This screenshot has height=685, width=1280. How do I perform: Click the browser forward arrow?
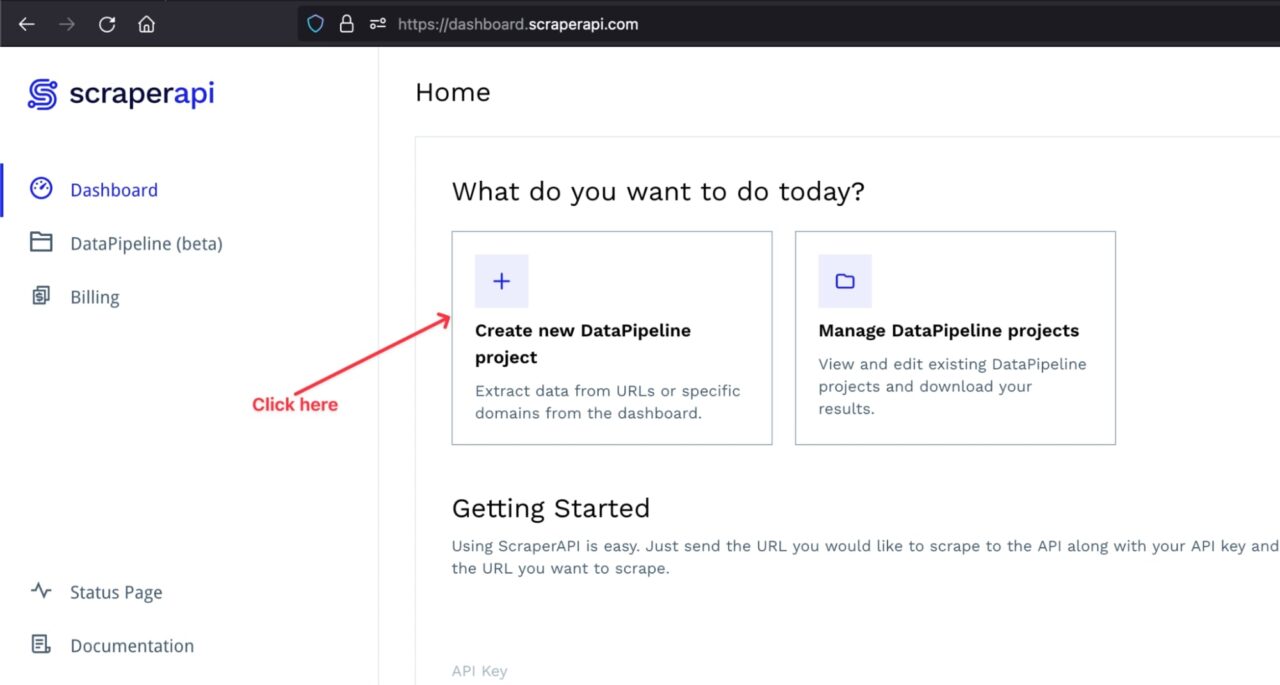point(67,24)
